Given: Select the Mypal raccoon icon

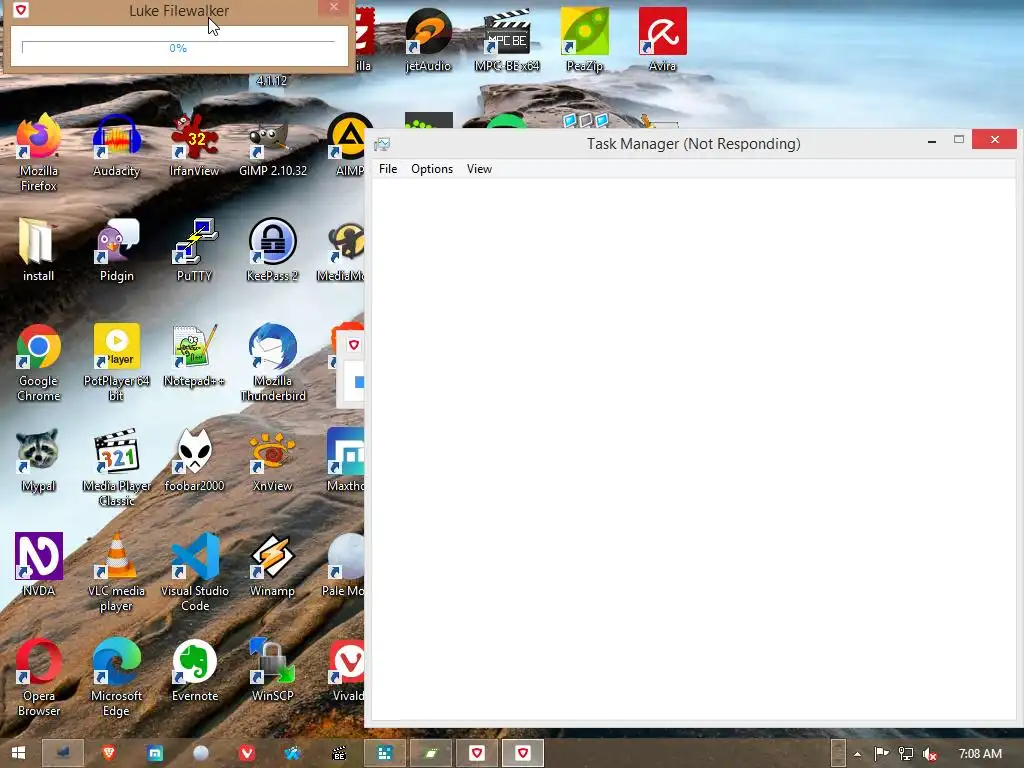Looking at the screenshot, I should [x=39, y=460].
